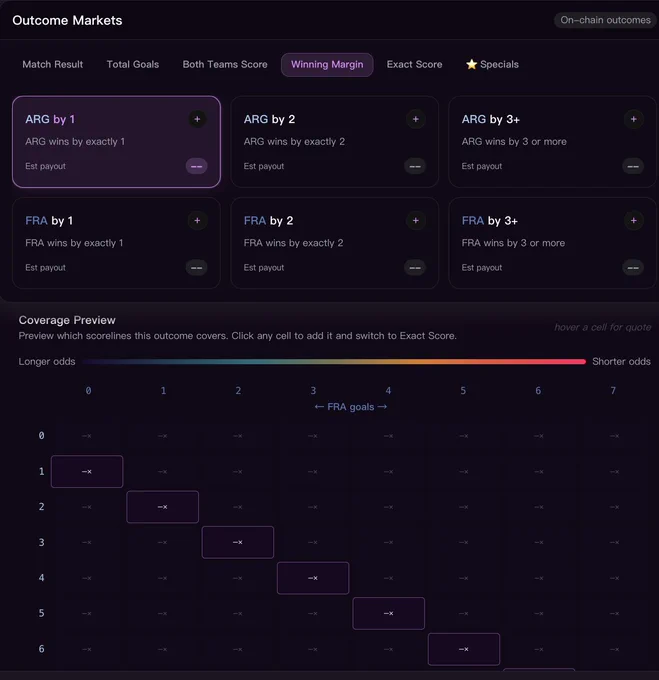This screenshot has width=659, height=680.
Task: Click the On-chain outcomes badge
Action: [x=605, y=20]
